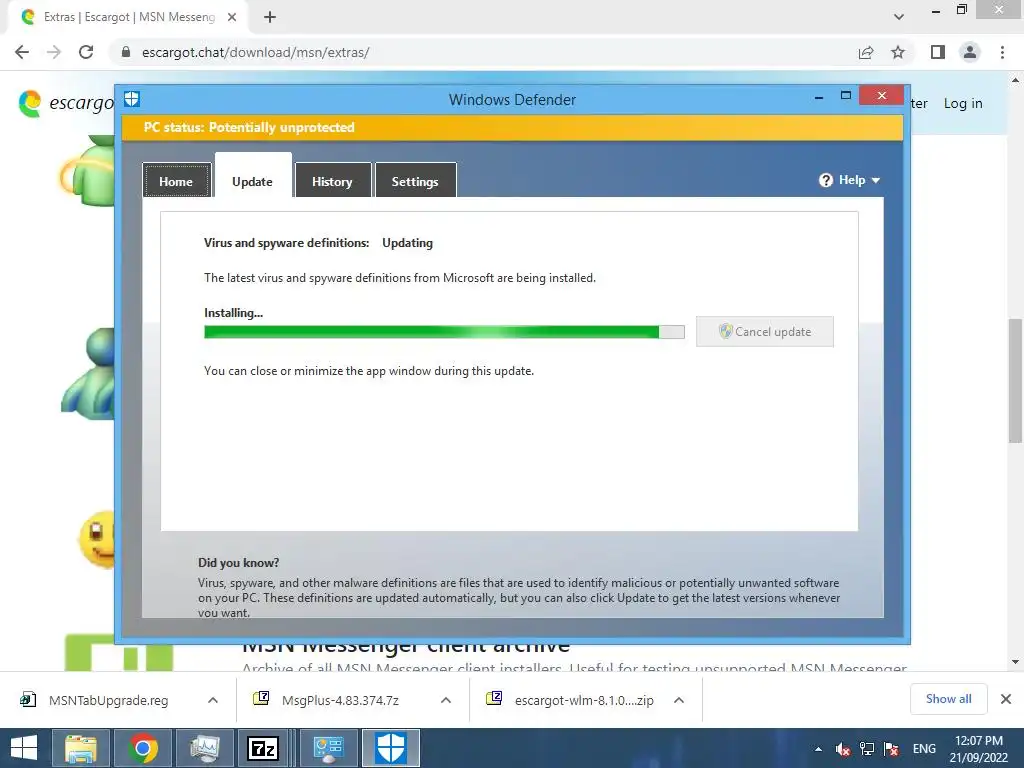1024x768 pixels.
Task: Open Chrome tab search chevron
Action: (x=899, y=17)
